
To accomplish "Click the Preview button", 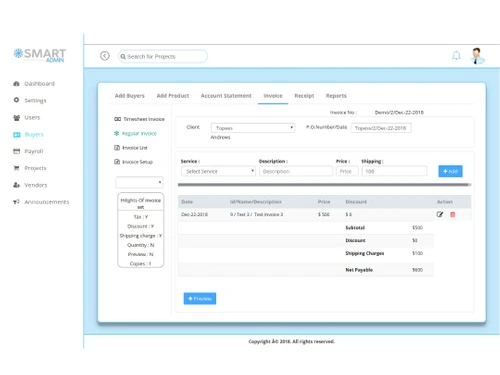I will click(x=200, y=298).
